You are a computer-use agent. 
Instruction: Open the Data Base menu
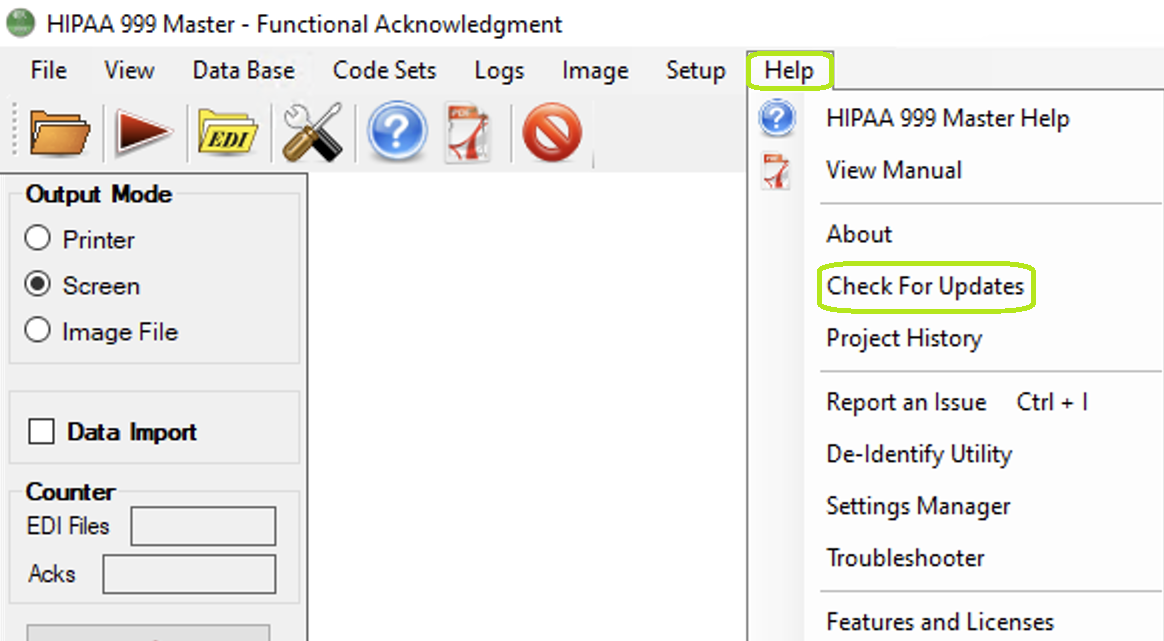tap(243, 71)
